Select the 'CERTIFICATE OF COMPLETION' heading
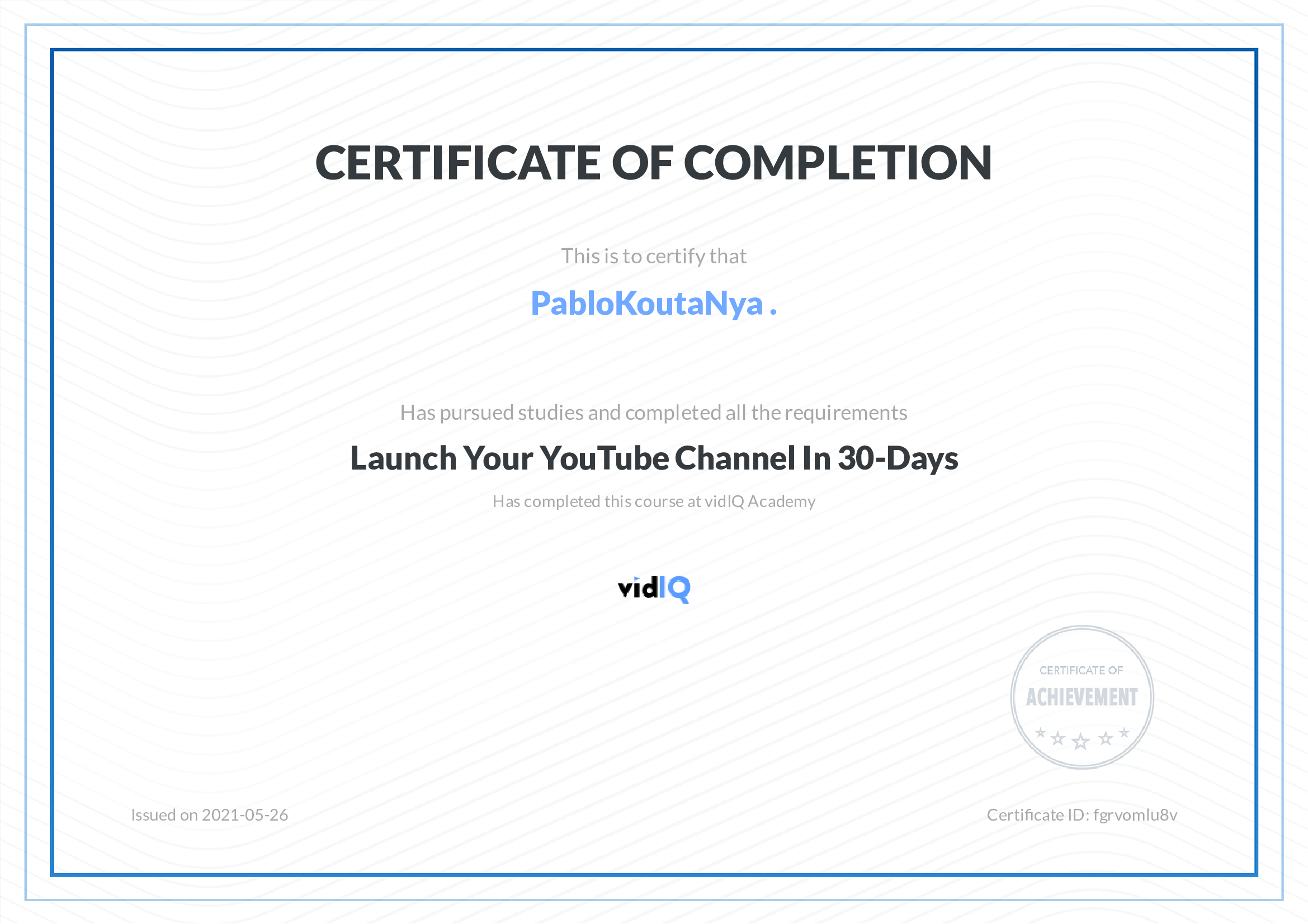The height and width of the screenshot is (924, 1308). pos(653,163)
